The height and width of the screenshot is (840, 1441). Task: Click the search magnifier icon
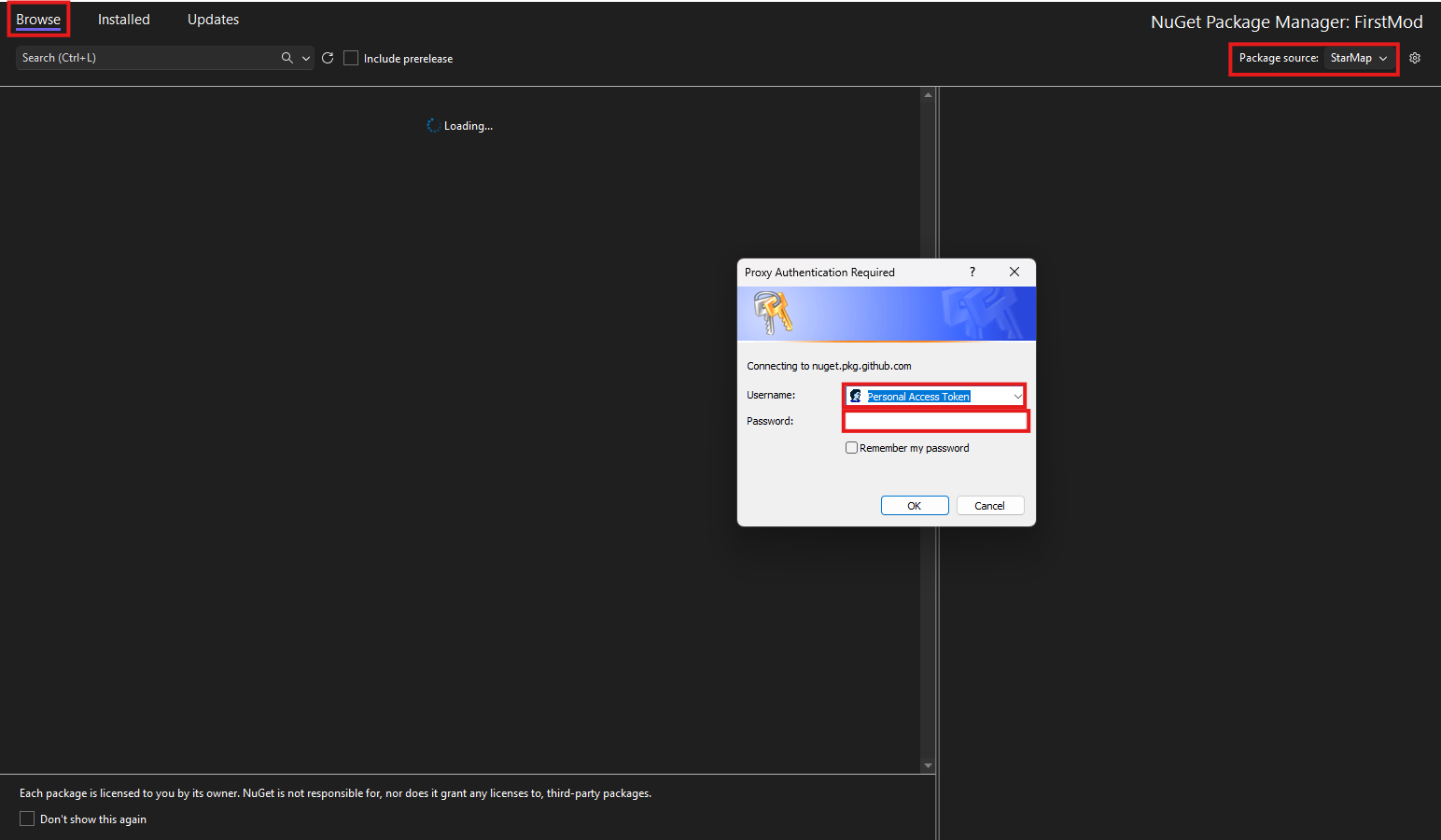point(287,58)
